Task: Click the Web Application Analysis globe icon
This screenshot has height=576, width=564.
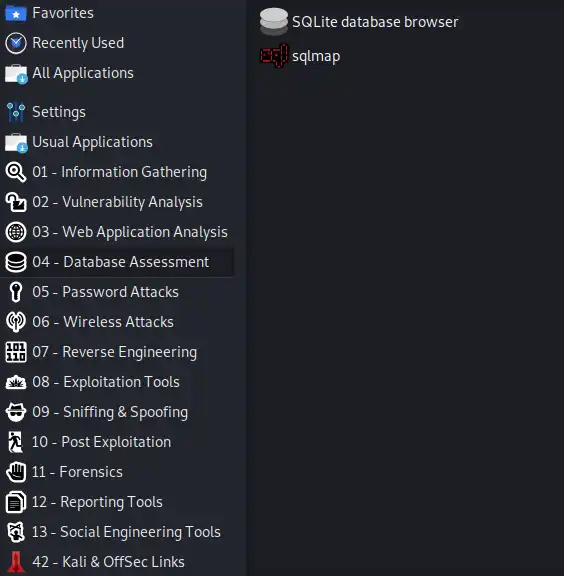Action: (16, 232)
